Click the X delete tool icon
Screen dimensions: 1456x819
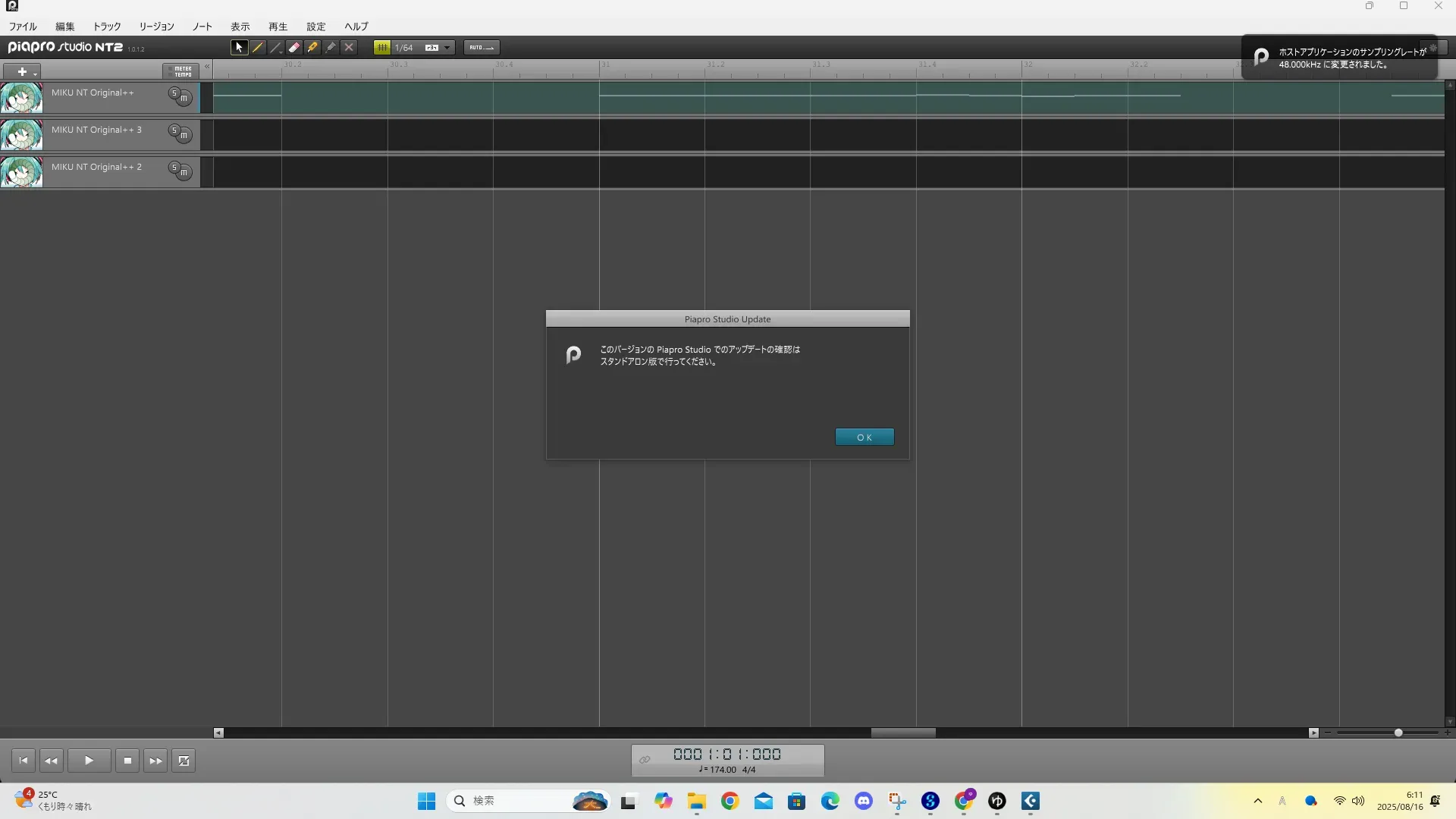click(349, 47)
